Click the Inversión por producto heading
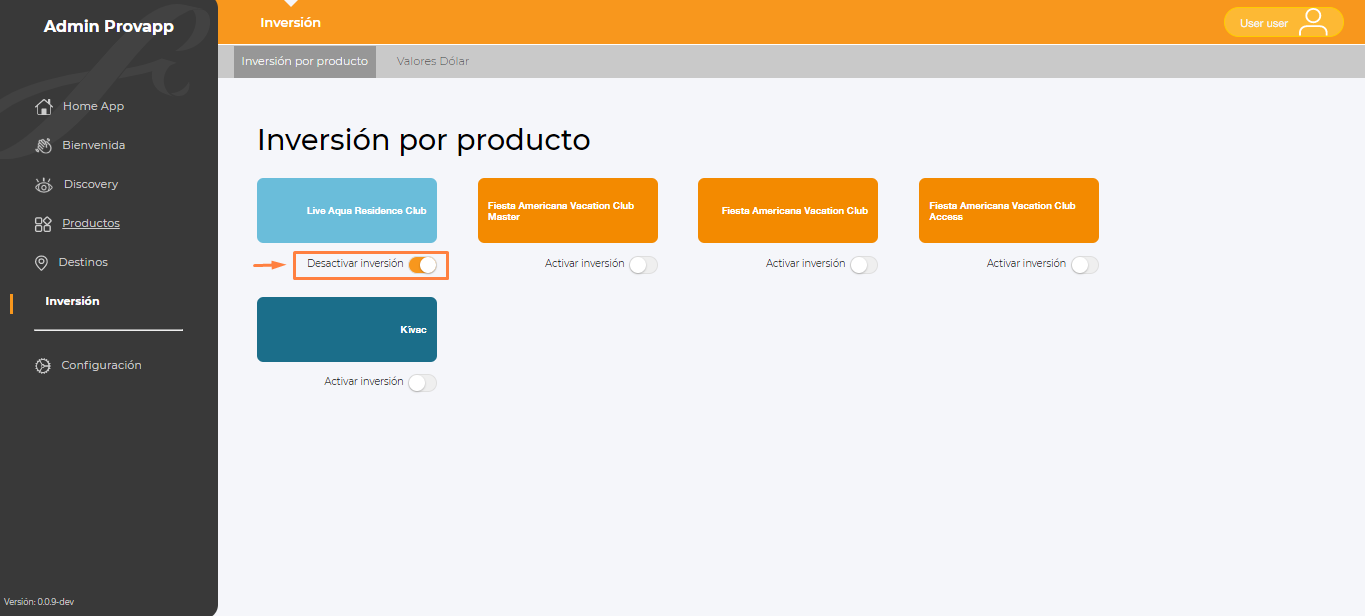This screenshot has width=1365, height=616. coord(424,140)
